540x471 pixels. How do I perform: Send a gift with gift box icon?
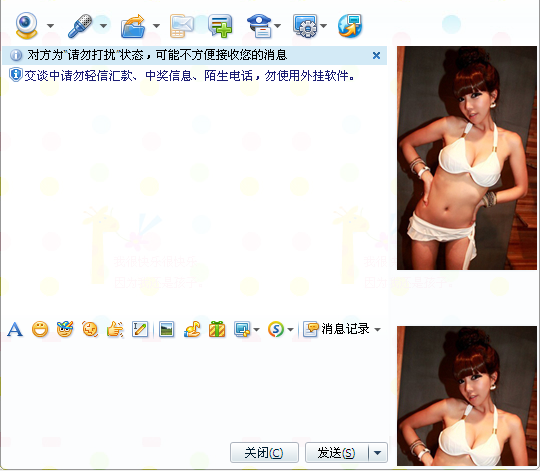217,329
